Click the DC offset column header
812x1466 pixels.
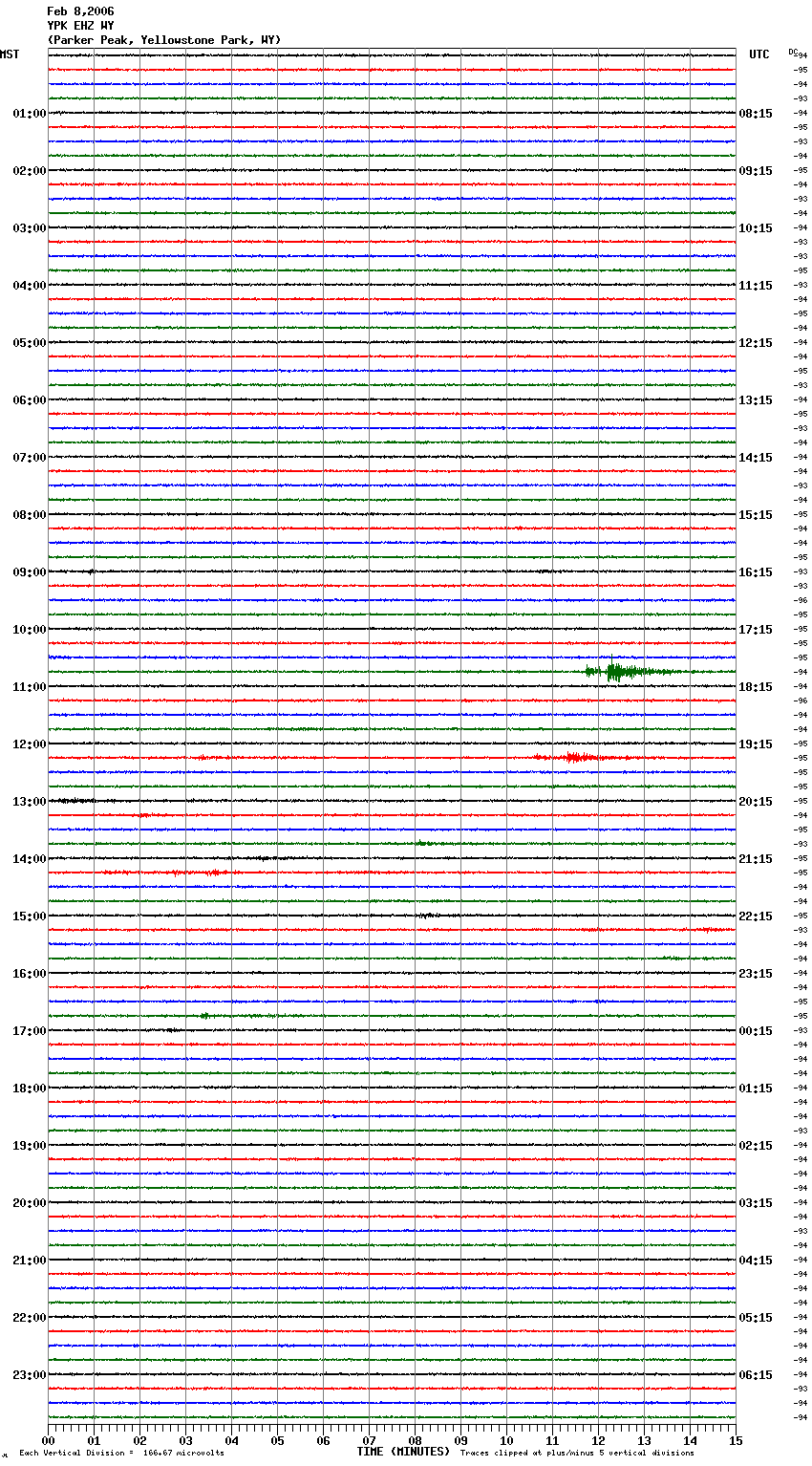(793, 52)
